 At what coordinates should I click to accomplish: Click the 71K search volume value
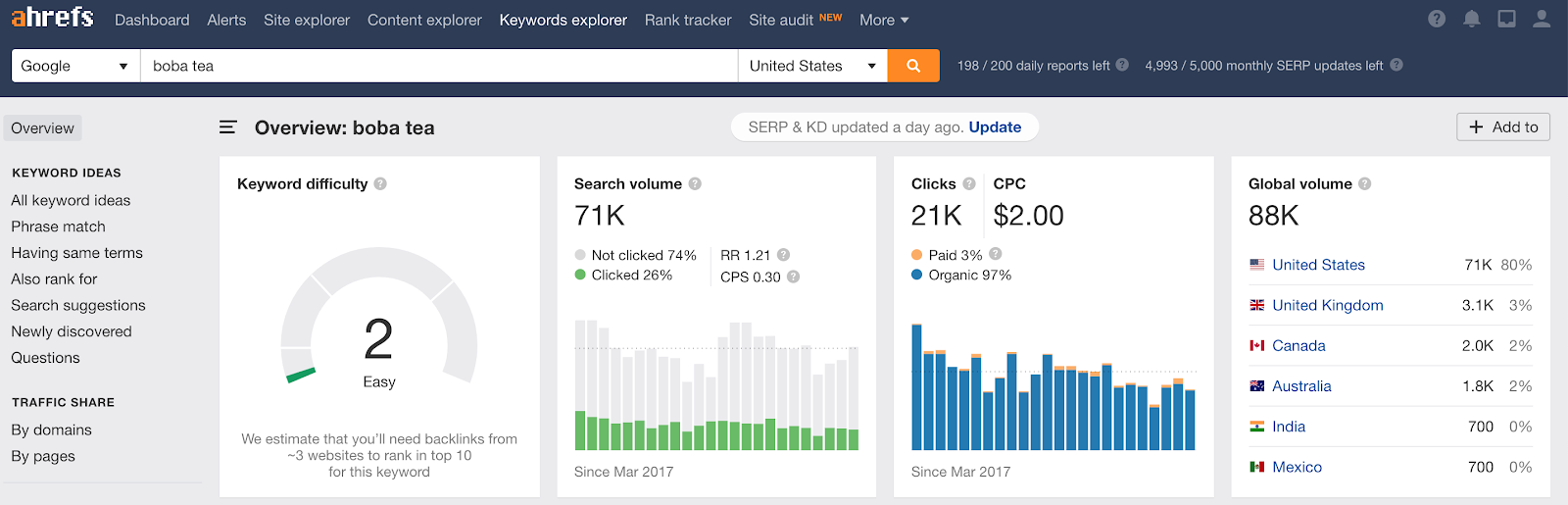[x=600, y=216]
